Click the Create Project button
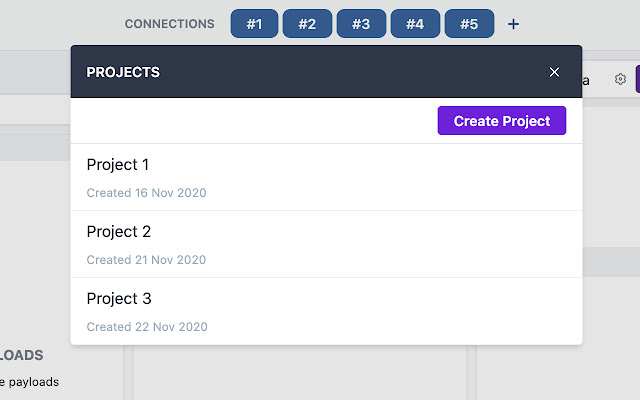The image size is (640, 400). pyautogui.click(x=501, y=121)
